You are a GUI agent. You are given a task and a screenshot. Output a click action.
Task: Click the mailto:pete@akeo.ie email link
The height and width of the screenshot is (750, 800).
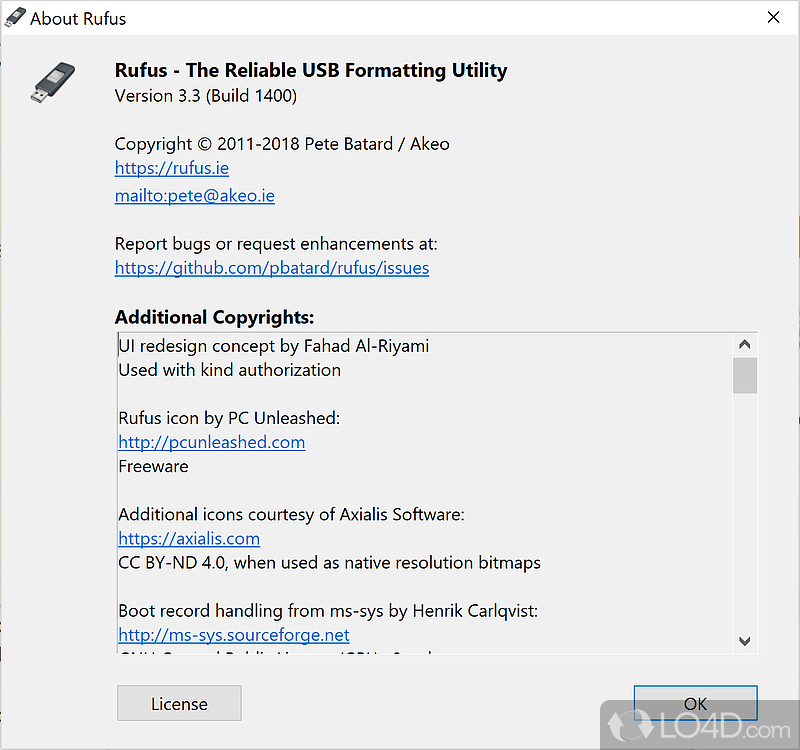point(195,196)
